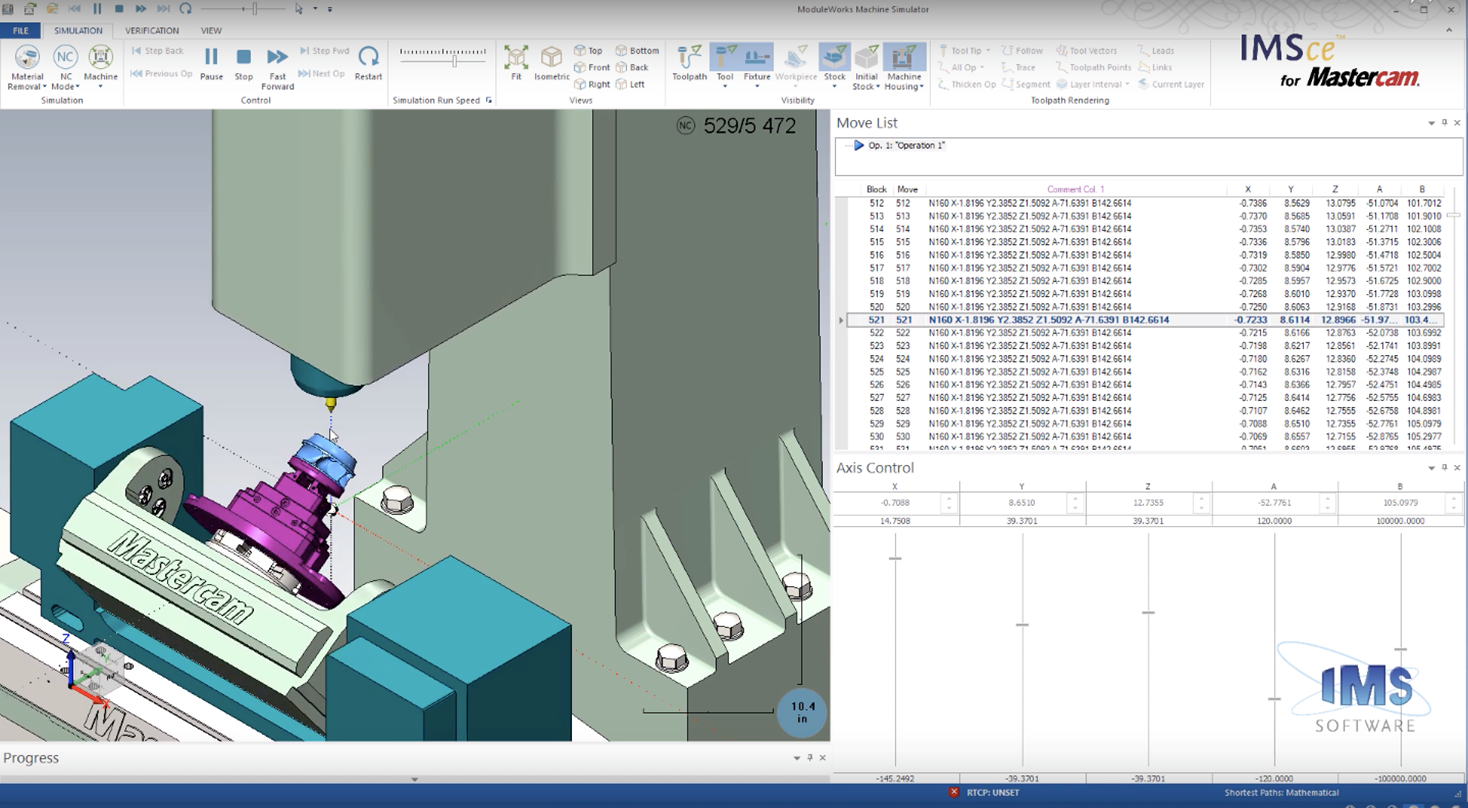The image size is (1468, 808).
Task: Close the Move List panel
Action: click(x=1458, y=123)
